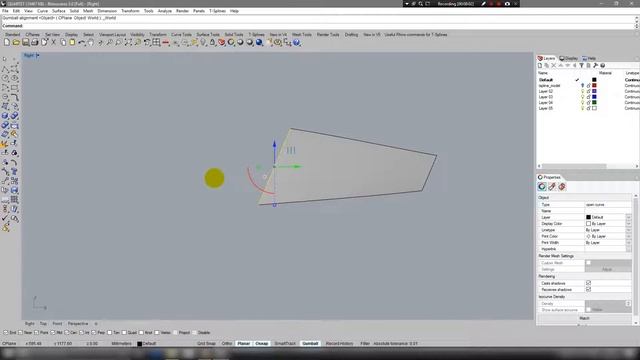Viewport: 640px width, 360px height.
Task: Toggle Ortho in status bar
Action: [x=227, y=344]
